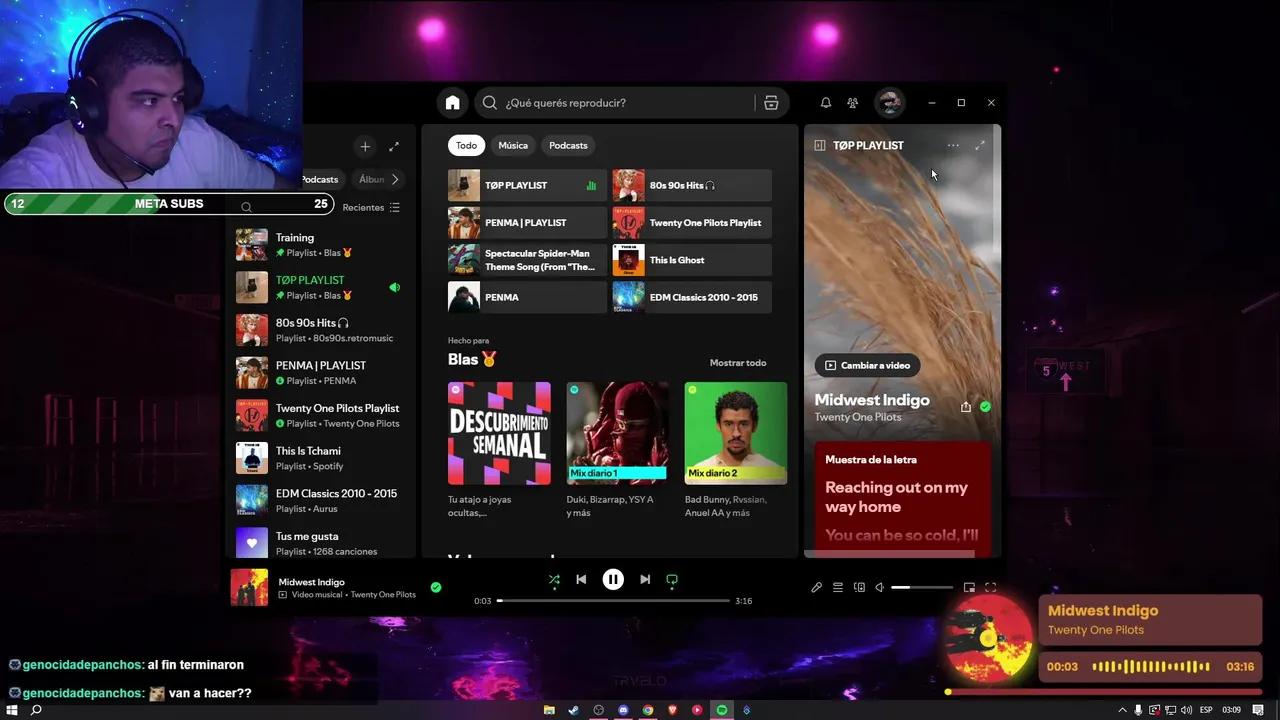Enter fullscreen from player bar
Screen dimensions: 1280x720
991,587
